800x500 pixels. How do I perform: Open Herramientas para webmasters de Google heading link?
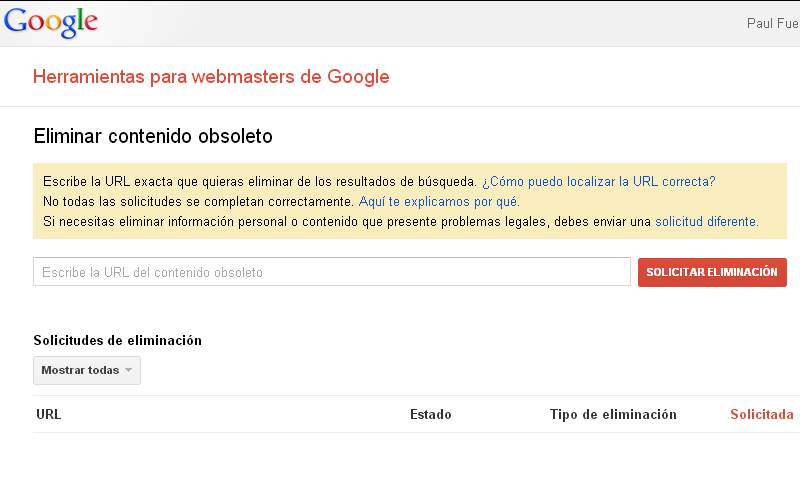[x=211, y=77]
